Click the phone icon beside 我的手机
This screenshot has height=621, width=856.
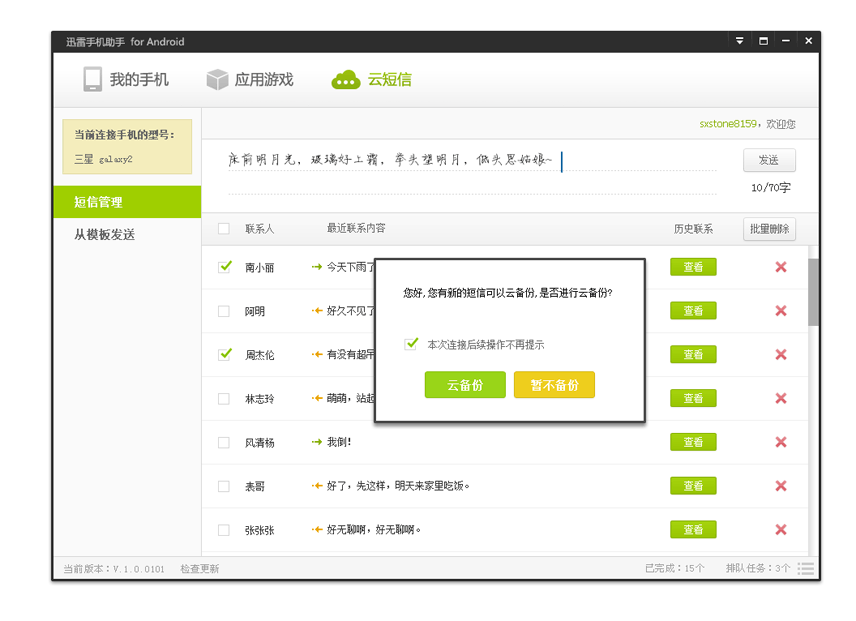point(92,79)
